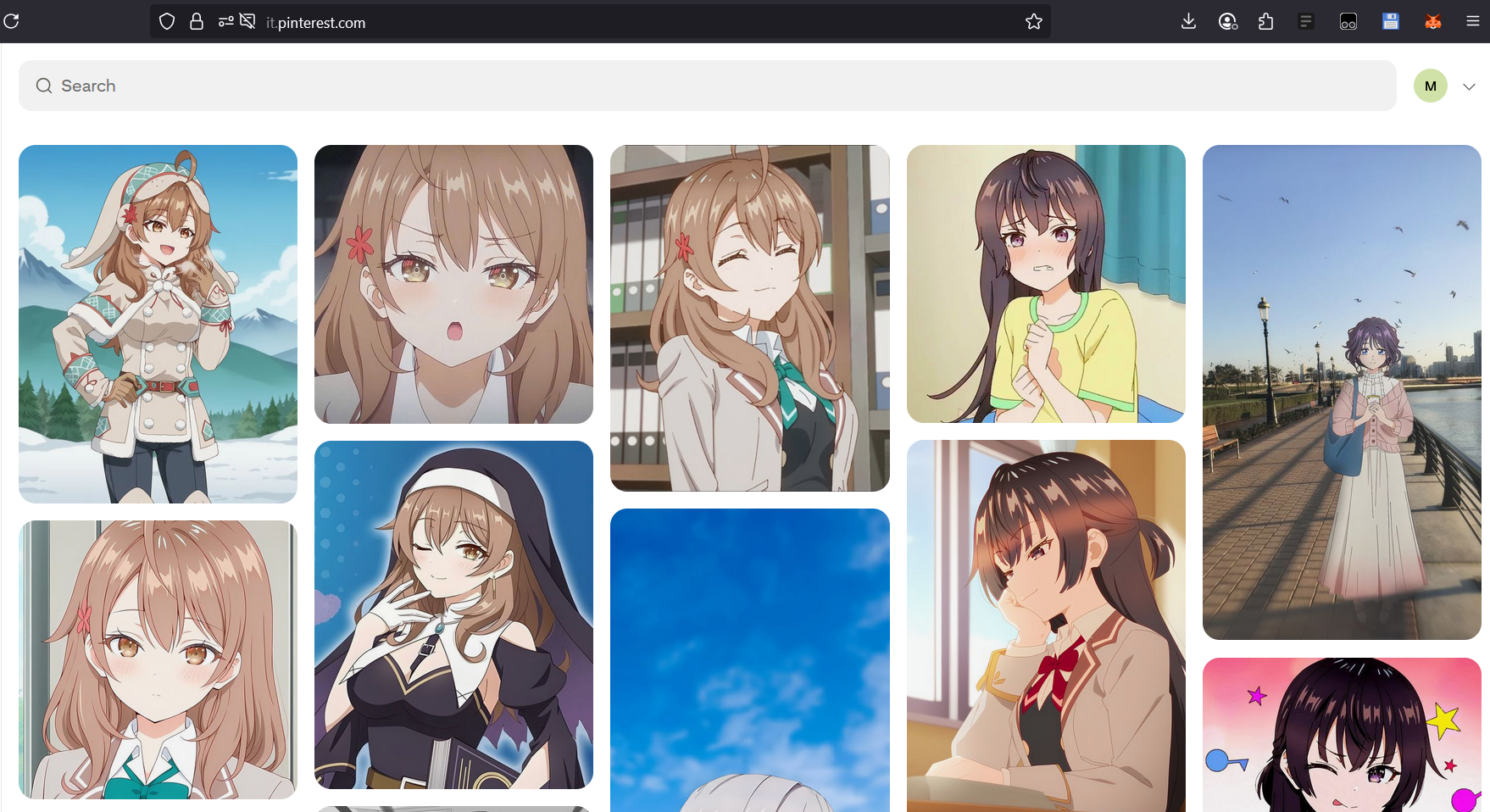Open pin of girl in yellow t-shirt
This screenshot has width=1490, height=812.
point(1046,284)
